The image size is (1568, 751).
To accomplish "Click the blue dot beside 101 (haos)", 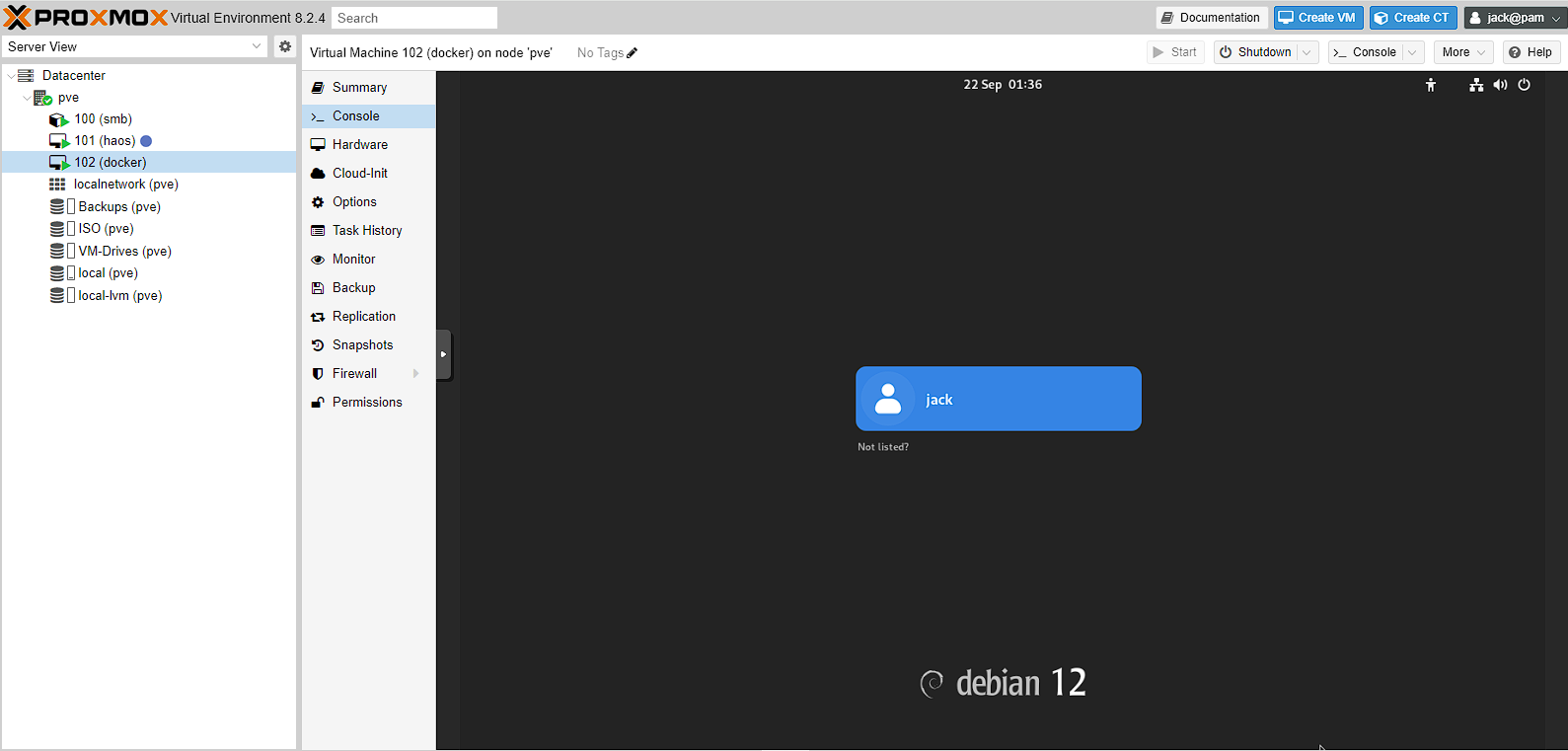I will (146, 141).
